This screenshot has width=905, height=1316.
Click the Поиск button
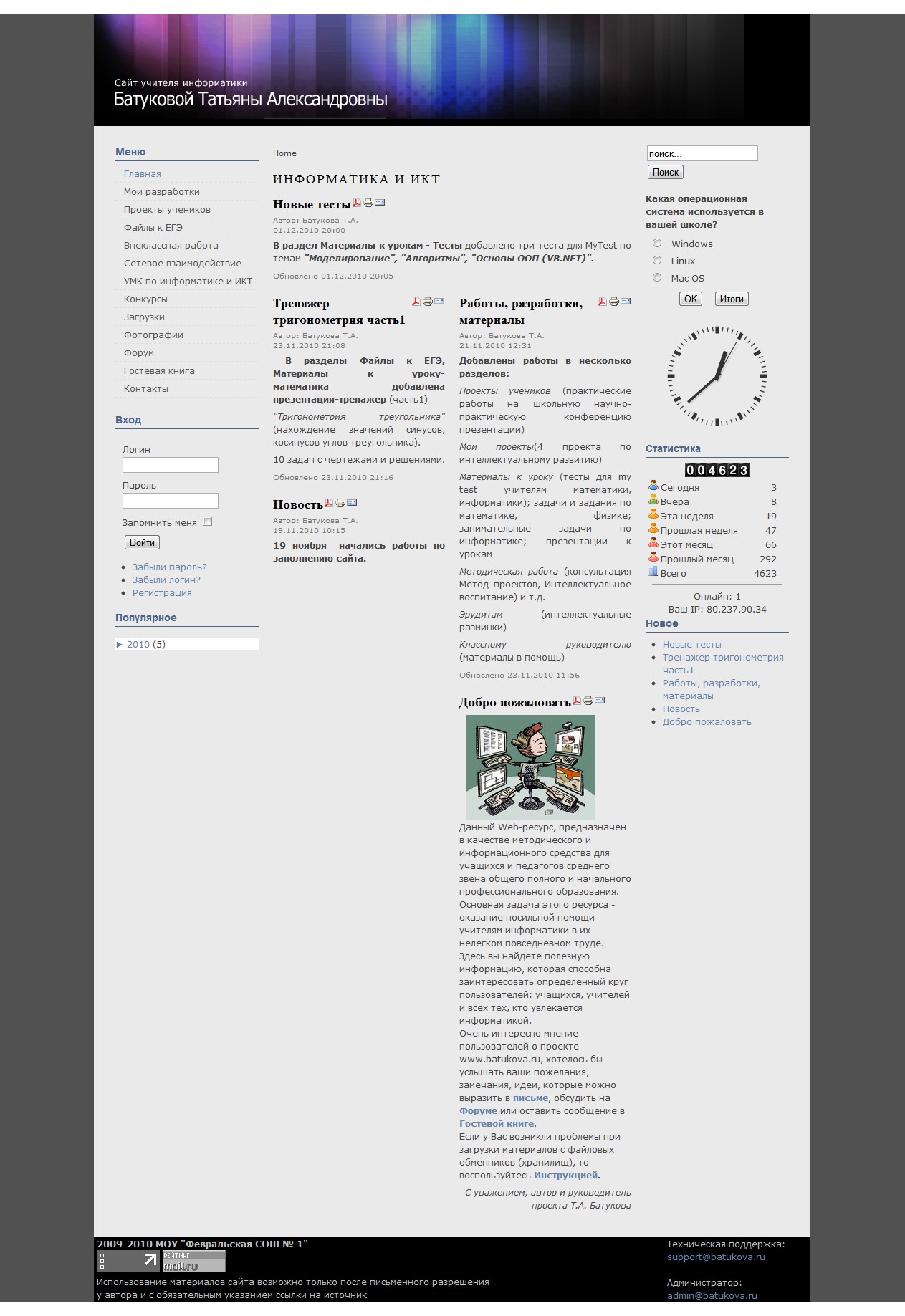pyautogui.click(x=666, y=172)
